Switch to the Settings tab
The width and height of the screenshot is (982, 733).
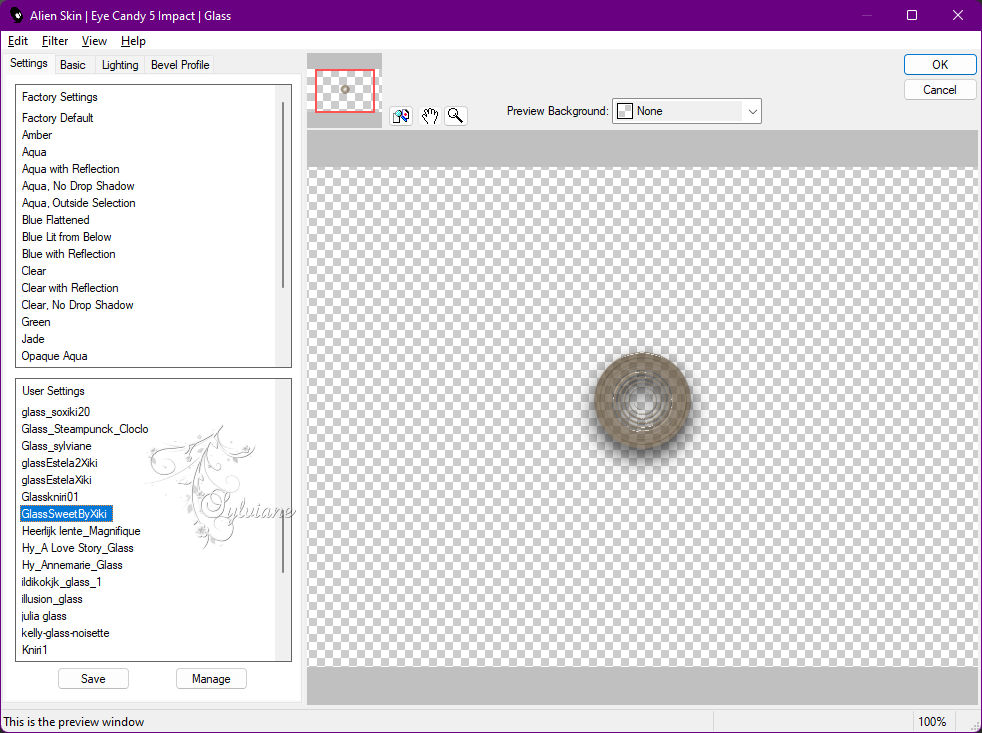click(x=29, y=63)
